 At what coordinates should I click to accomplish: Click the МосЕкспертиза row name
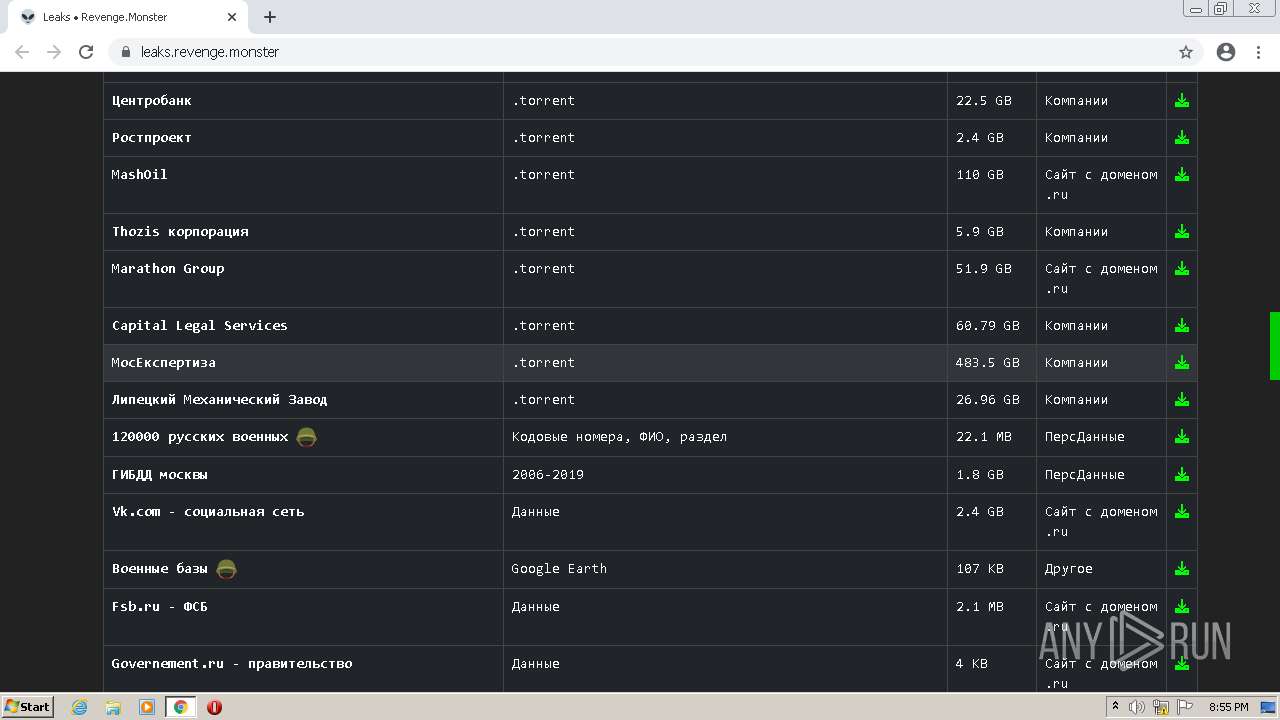164,363
